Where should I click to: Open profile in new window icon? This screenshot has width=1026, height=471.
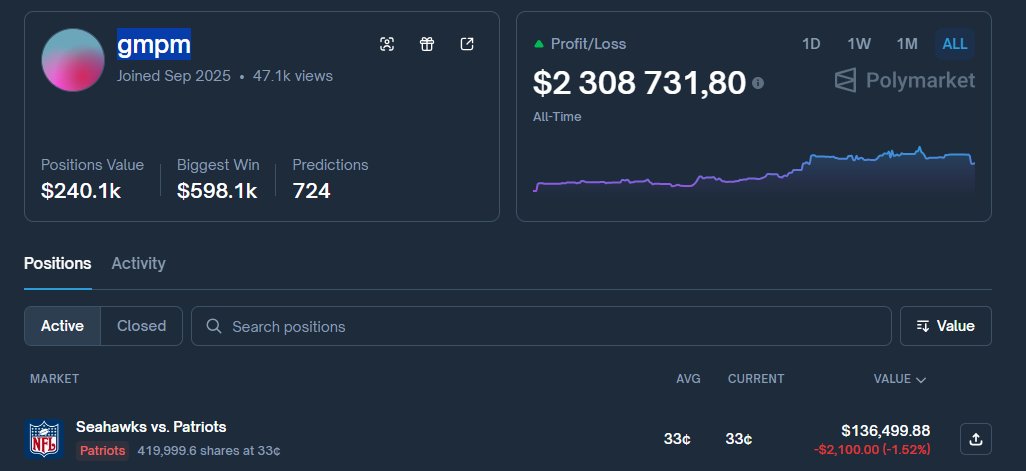[x=467, y=44]
